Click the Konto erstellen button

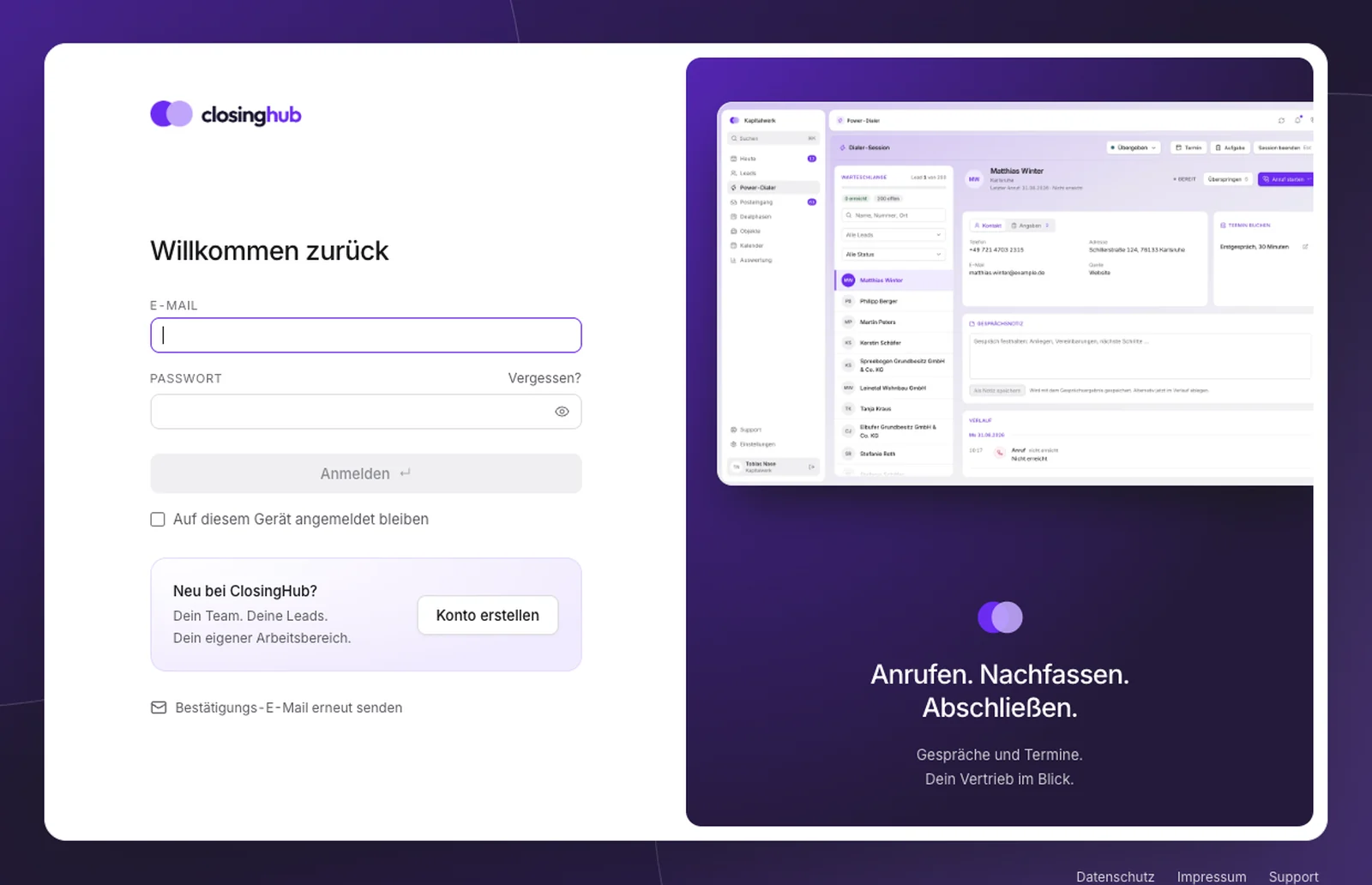(488, 615)
